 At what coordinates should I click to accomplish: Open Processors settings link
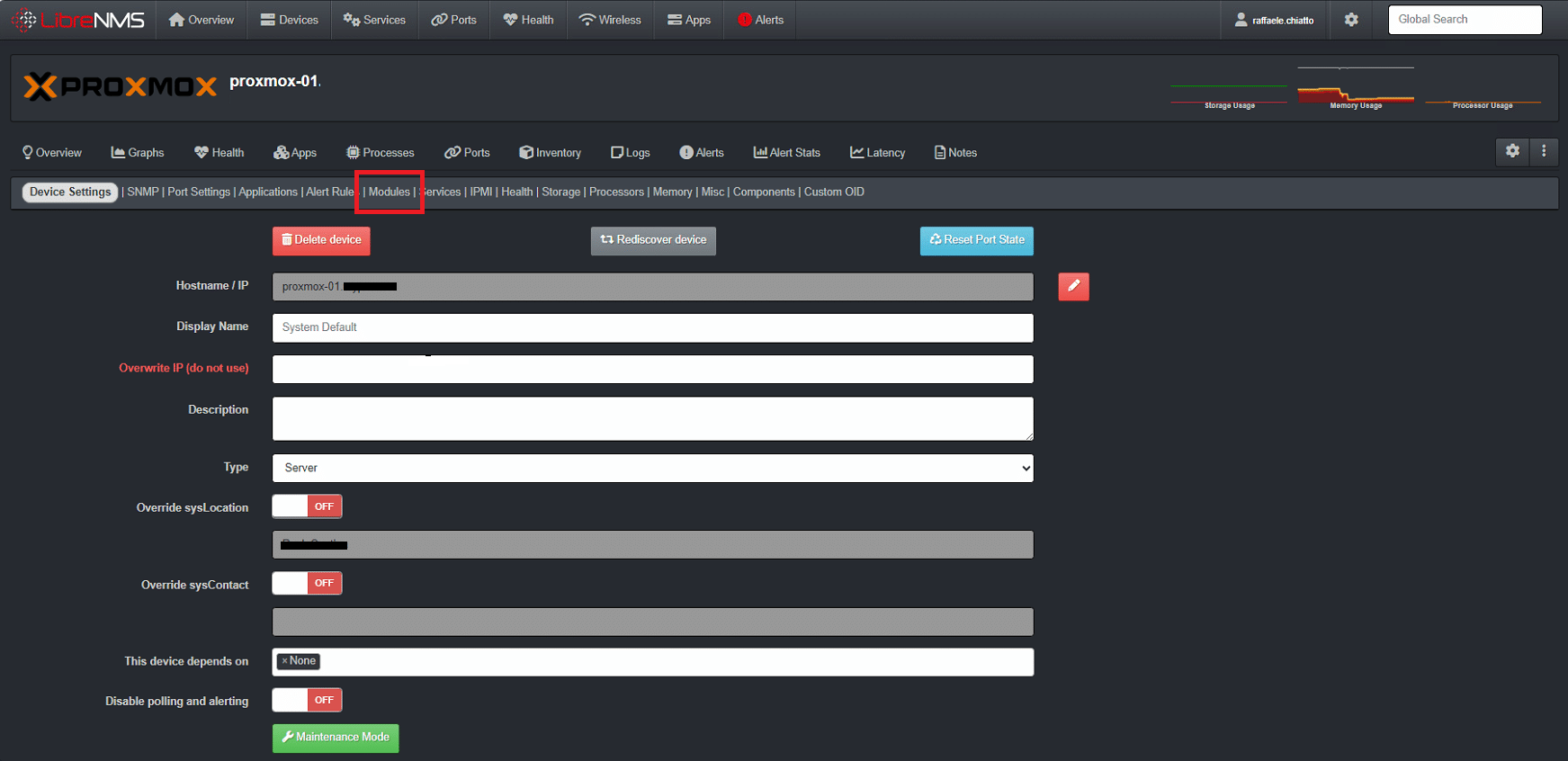pyautogui.click(x=616, y=192)
